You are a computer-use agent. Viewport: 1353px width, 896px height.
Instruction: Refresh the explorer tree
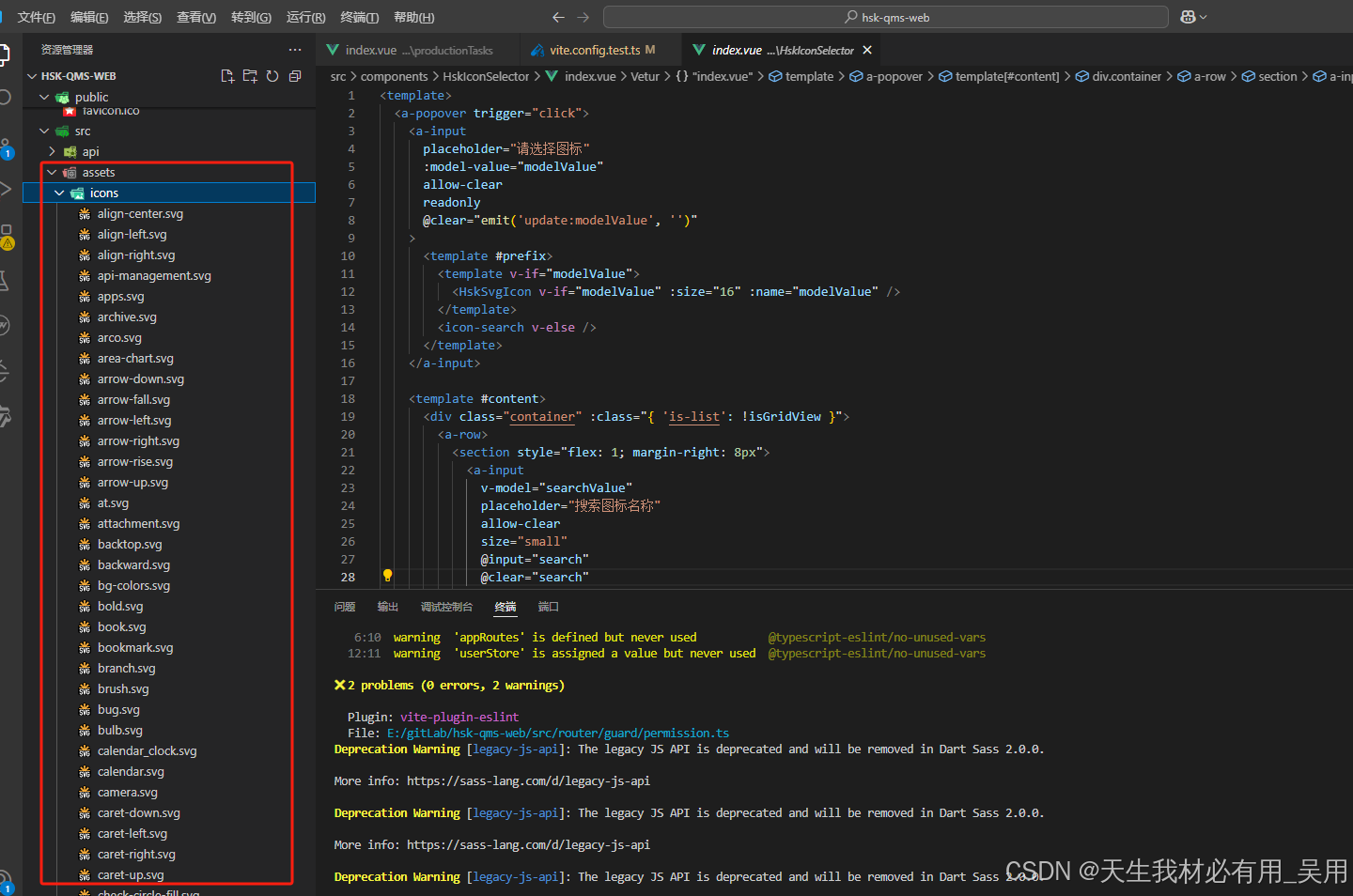tap(272, 76)
